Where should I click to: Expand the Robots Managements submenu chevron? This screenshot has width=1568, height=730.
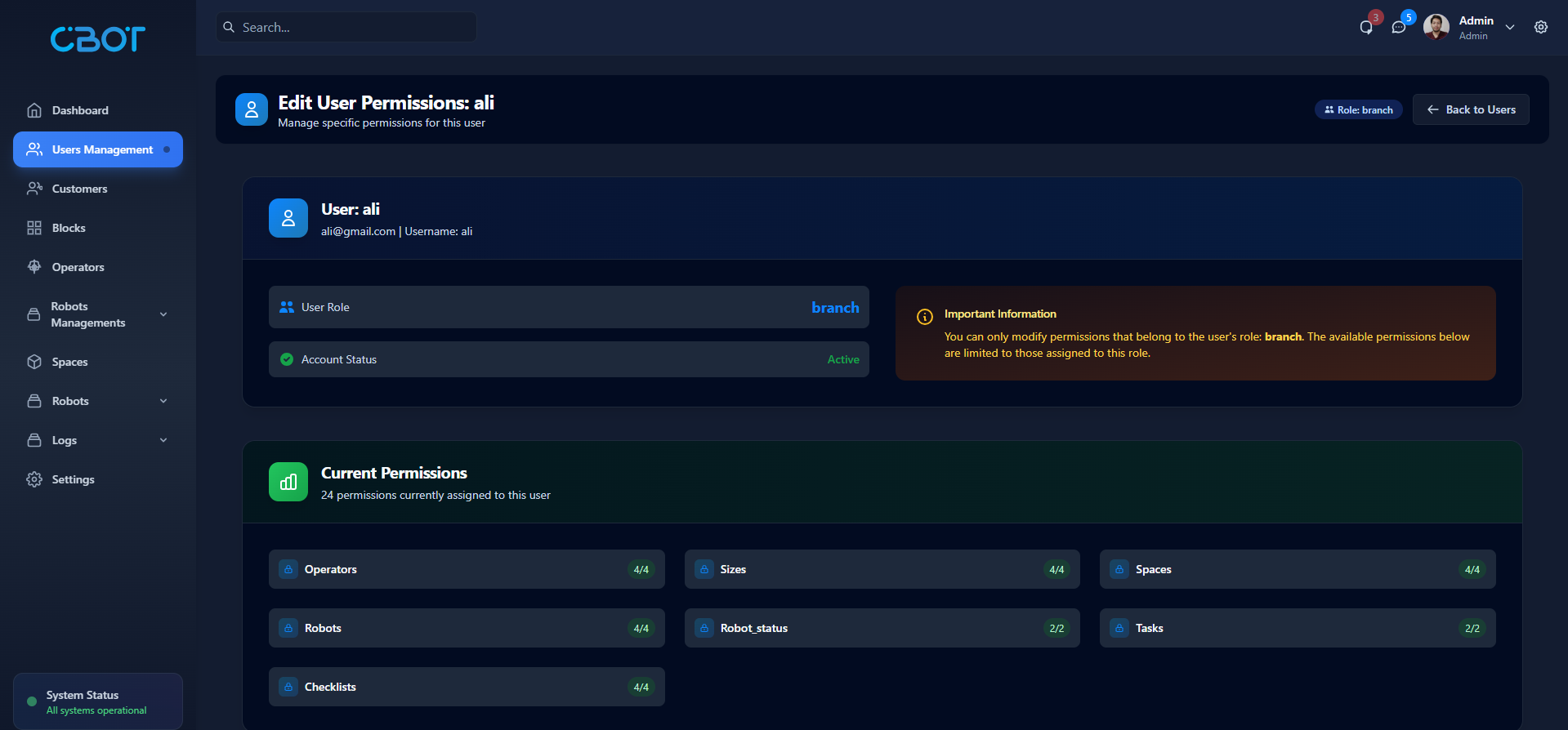click(x=163, y=314)
